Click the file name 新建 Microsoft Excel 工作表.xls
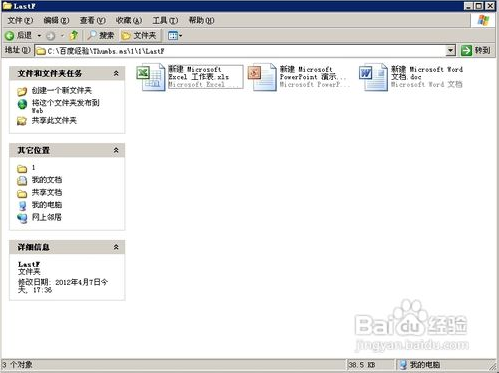Image resolution: width=499 pixels, height=373 pixels. pos(199,73)
